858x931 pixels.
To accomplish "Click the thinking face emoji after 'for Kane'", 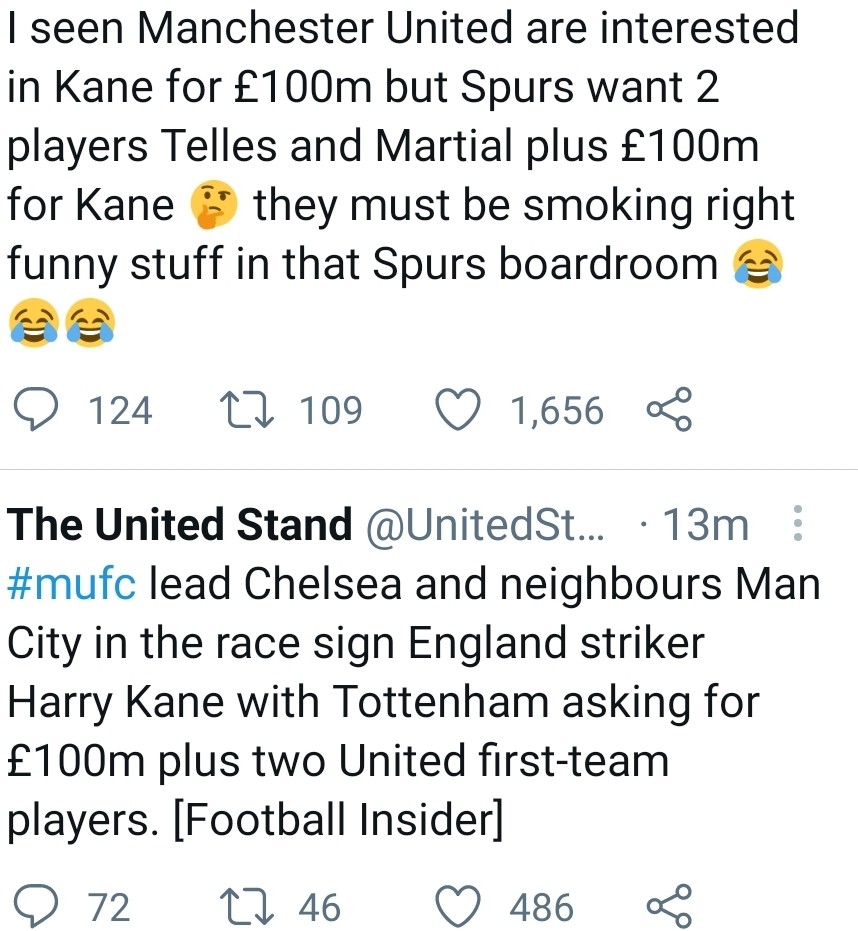I will pyautogui.click(x=214, y=205).
